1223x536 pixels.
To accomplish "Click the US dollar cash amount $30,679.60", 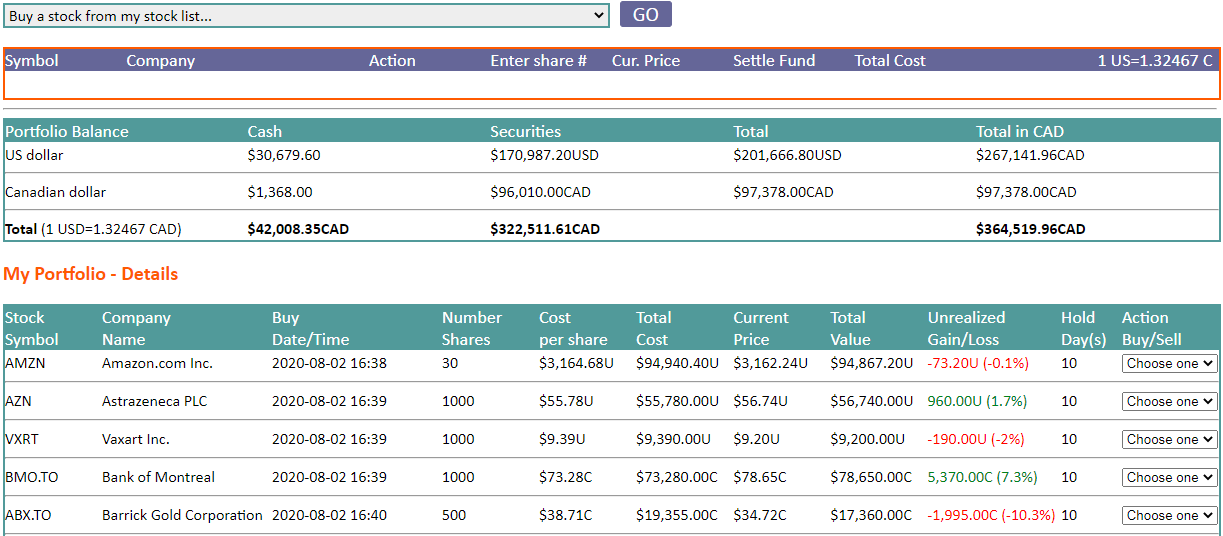I will pyautogui.click(x=284, y=156).
